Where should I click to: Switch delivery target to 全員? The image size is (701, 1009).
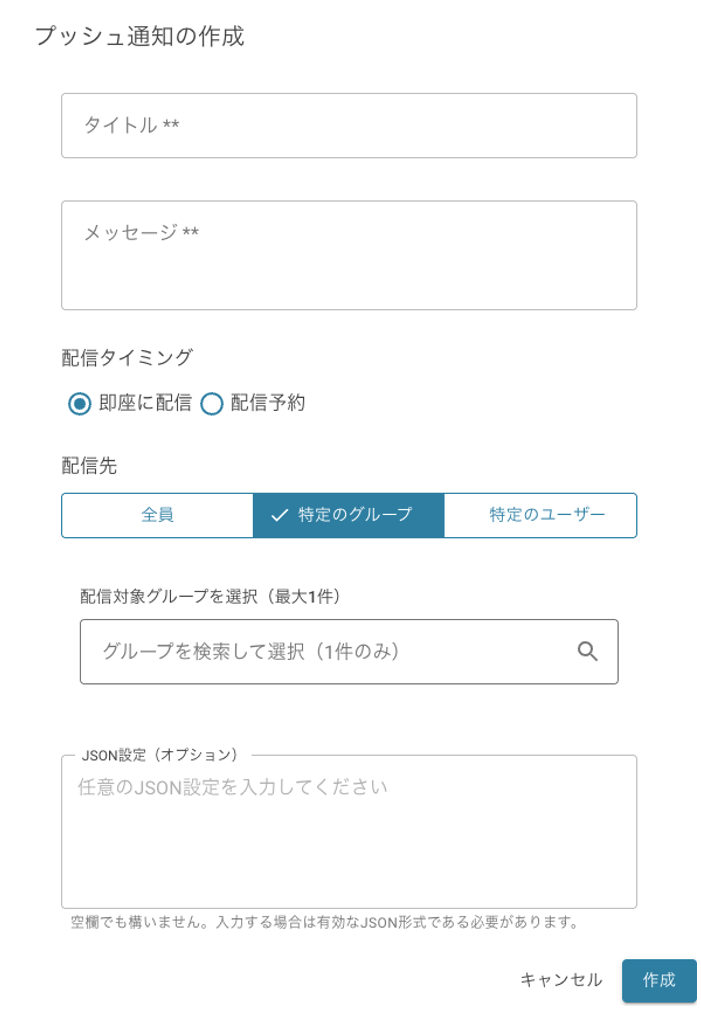[157, 515]
